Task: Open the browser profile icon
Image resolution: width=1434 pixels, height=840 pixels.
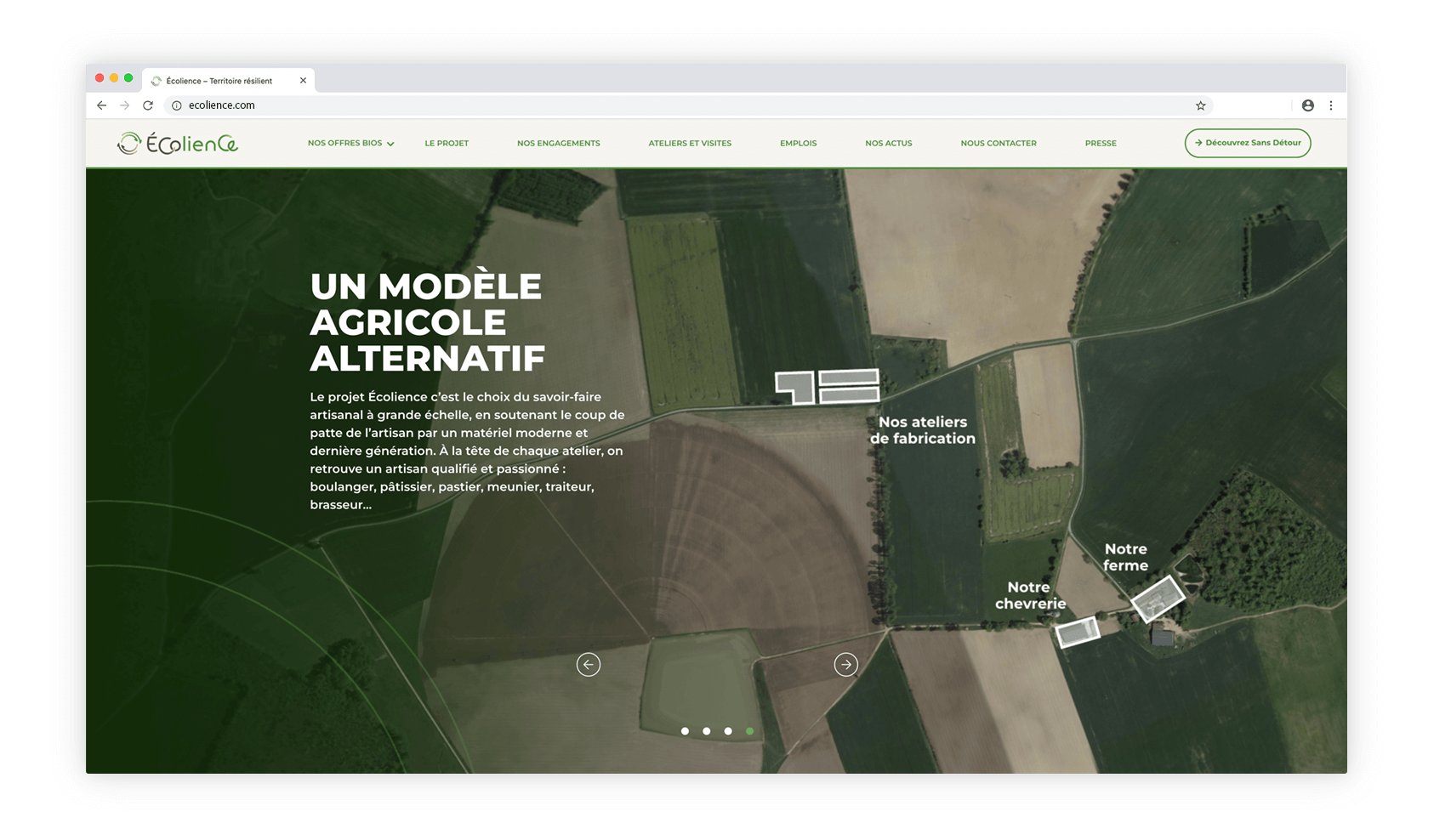Action: click(x=1308, y=105)
